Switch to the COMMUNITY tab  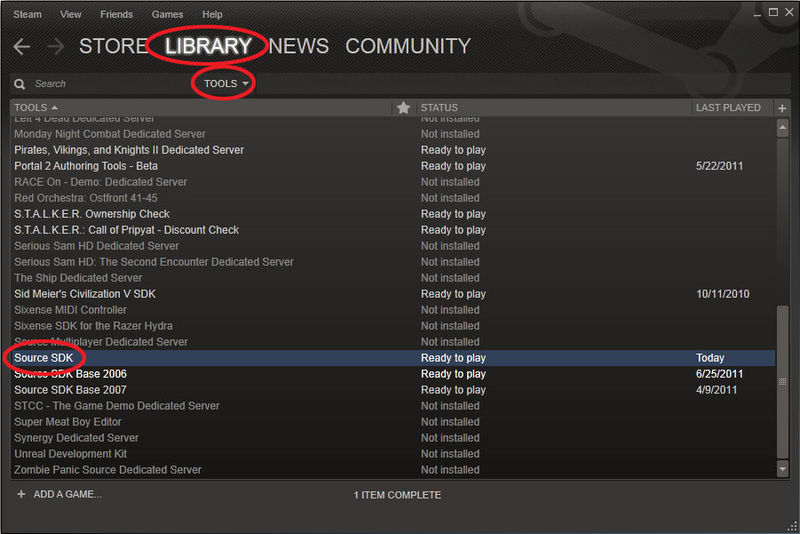[x=407, y=47]
